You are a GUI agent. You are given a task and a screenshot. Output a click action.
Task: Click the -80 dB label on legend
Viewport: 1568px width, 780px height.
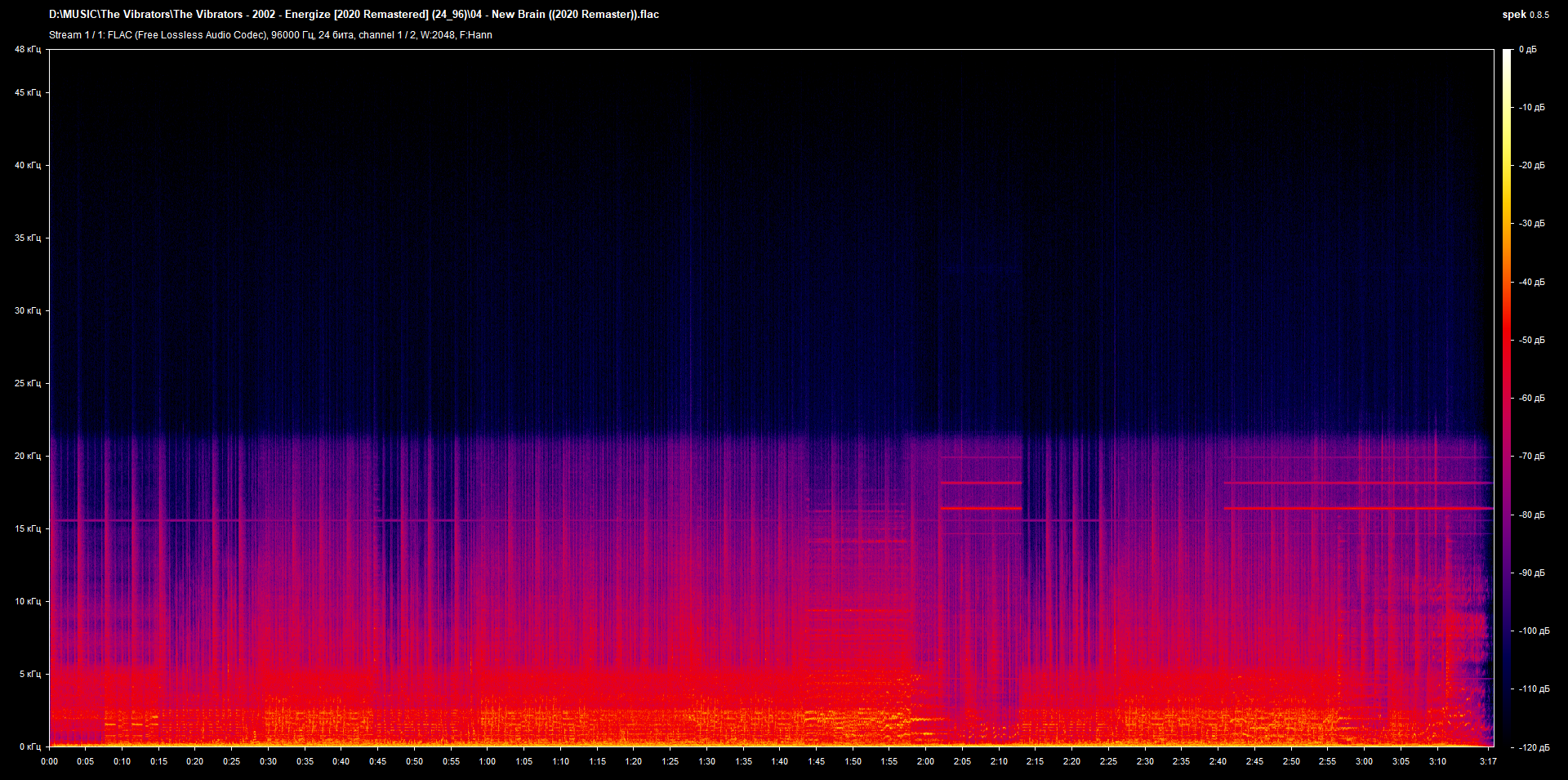[1531, 515]
